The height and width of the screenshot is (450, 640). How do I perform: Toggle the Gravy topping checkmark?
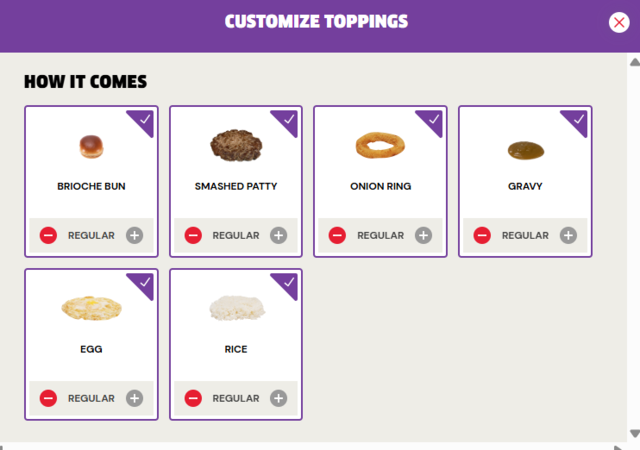click(579, 120)
